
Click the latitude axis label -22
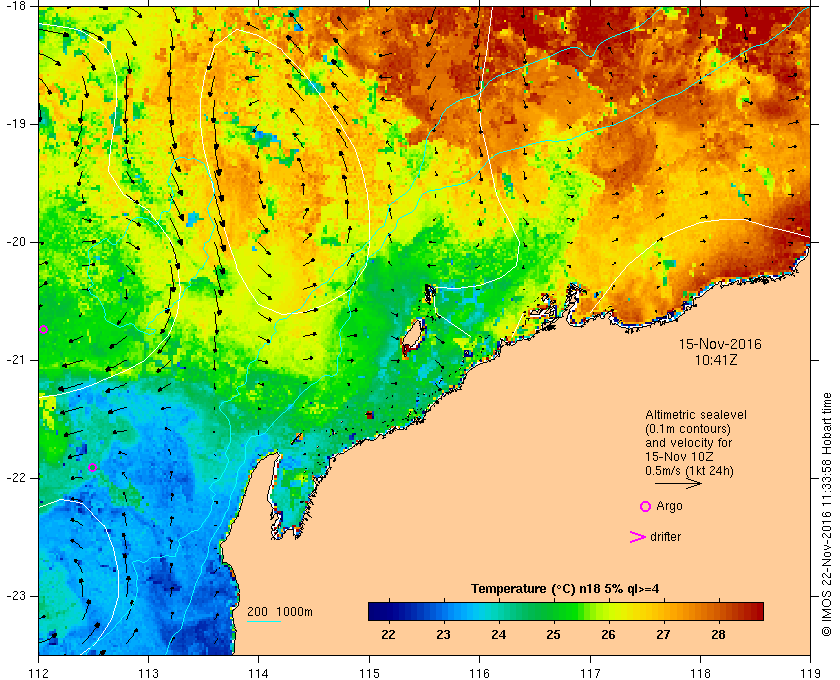pyautogui.click(x=16, y=478)
